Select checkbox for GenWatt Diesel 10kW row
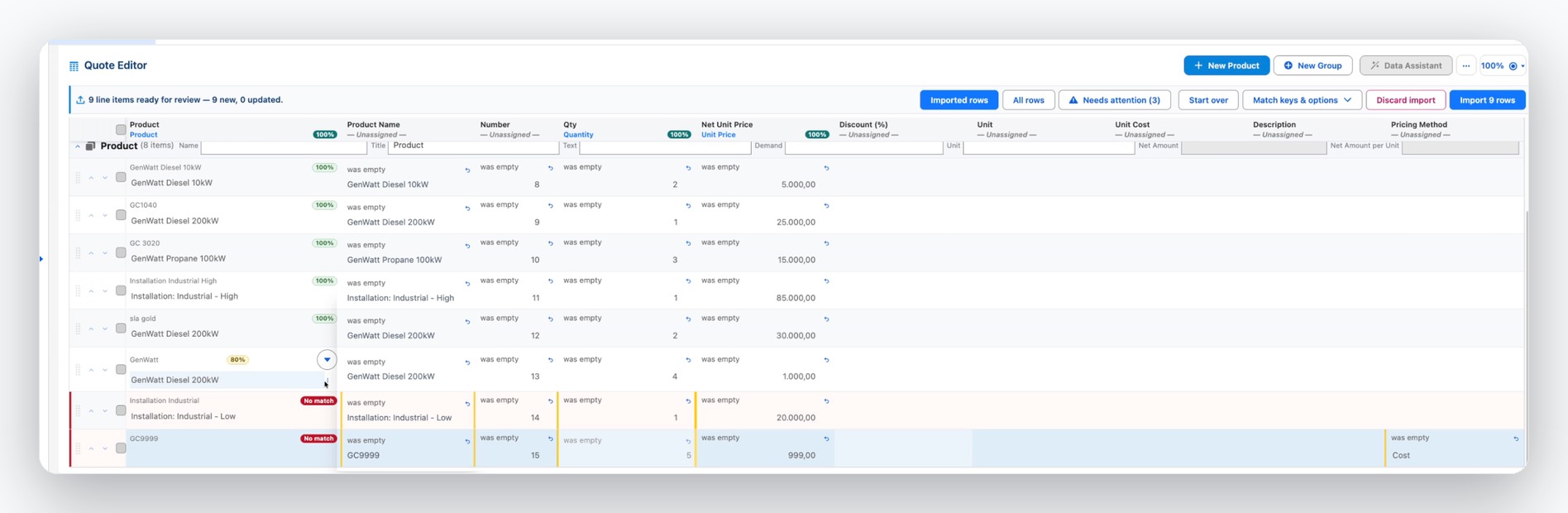 [x=121, y=177]
